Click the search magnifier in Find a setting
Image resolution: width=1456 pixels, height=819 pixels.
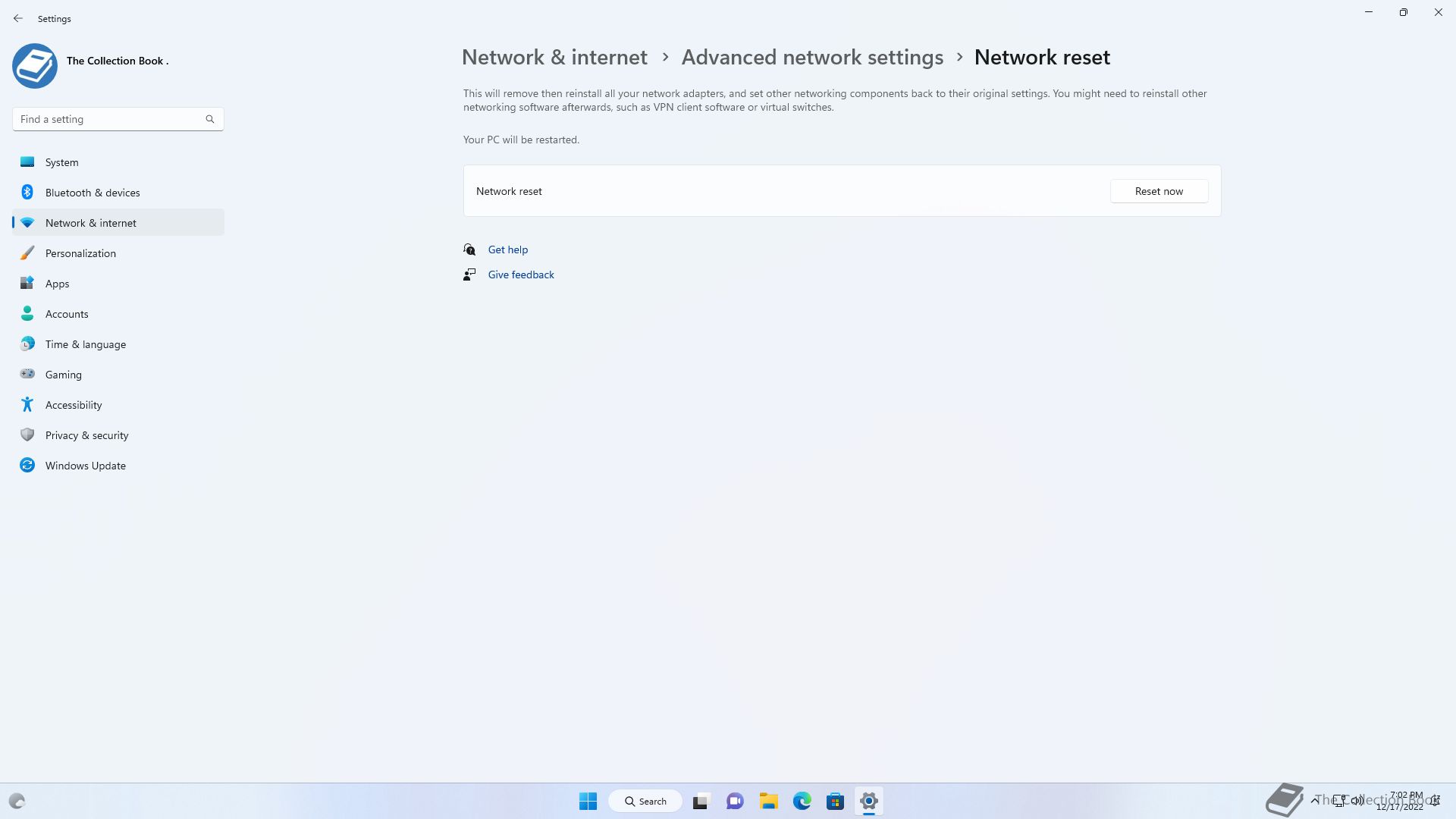point(210,119)
